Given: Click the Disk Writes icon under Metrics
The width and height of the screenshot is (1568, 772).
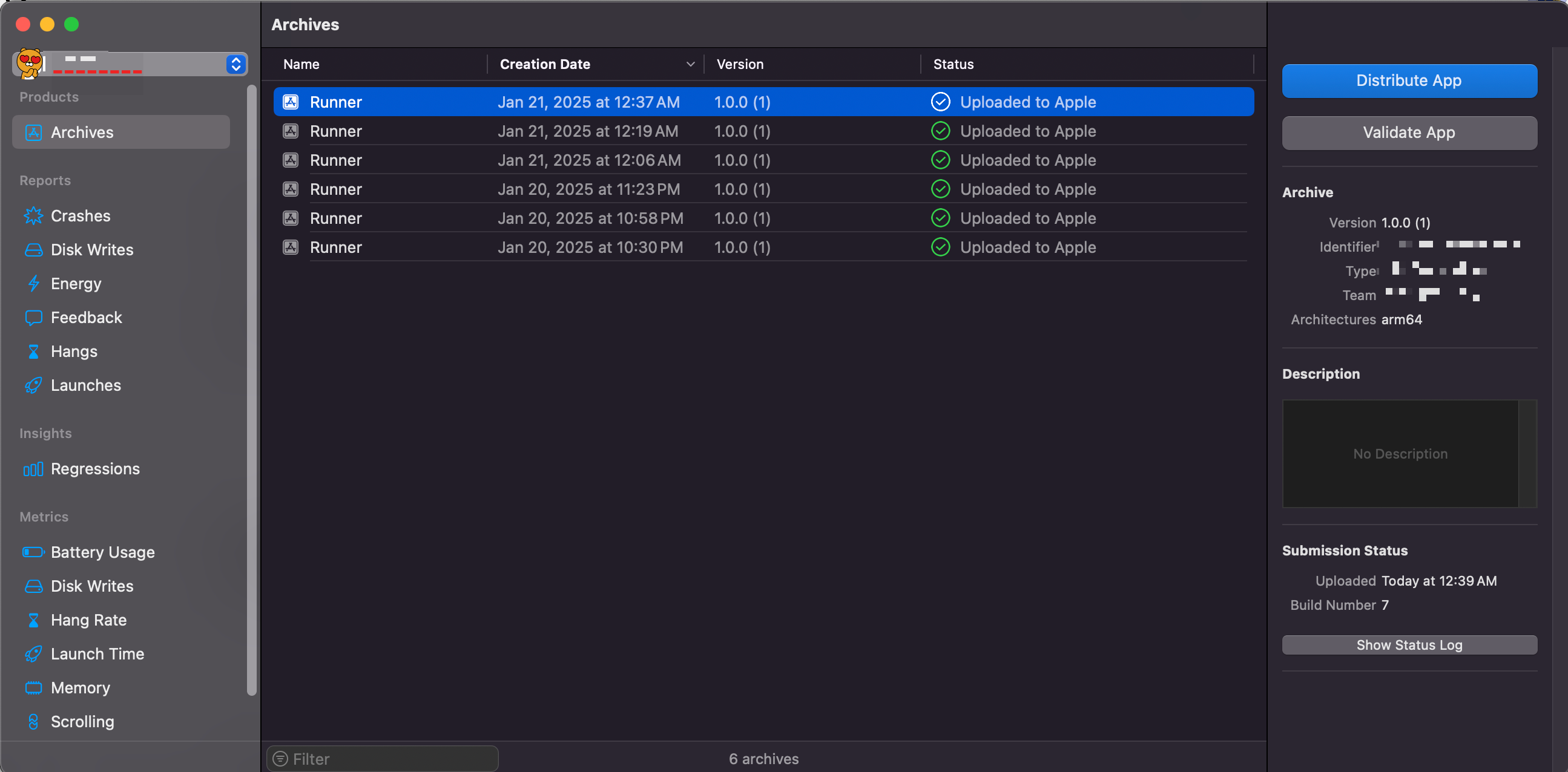Looking at the screenshot, I should click(33, 586).
